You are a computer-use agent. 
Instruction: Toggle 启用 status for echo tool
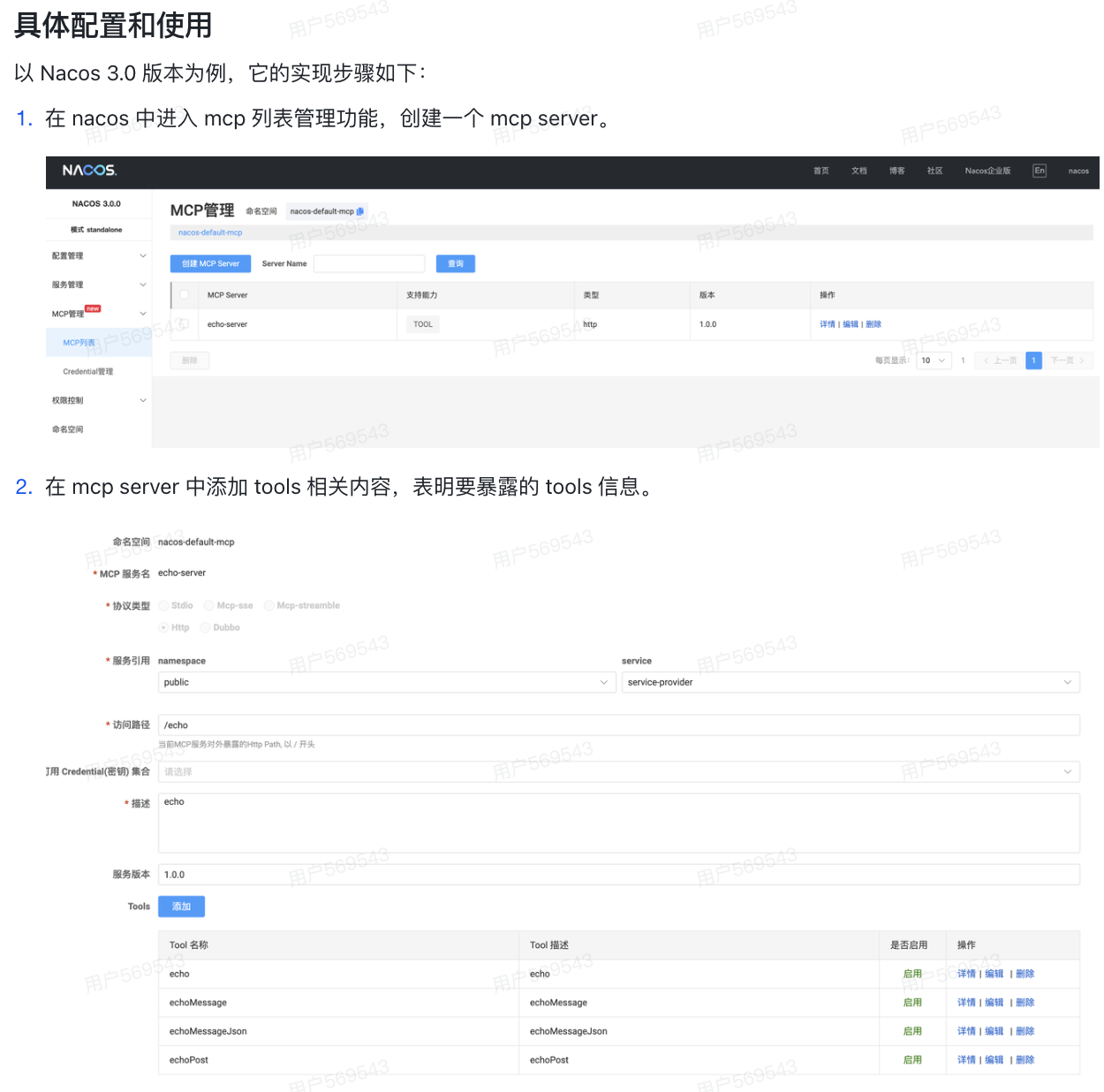(x=912, y=974)
